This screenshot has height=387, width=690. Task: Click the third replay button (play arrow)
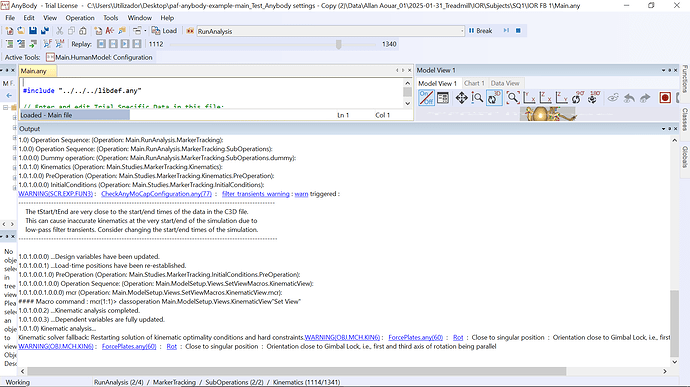125,44
